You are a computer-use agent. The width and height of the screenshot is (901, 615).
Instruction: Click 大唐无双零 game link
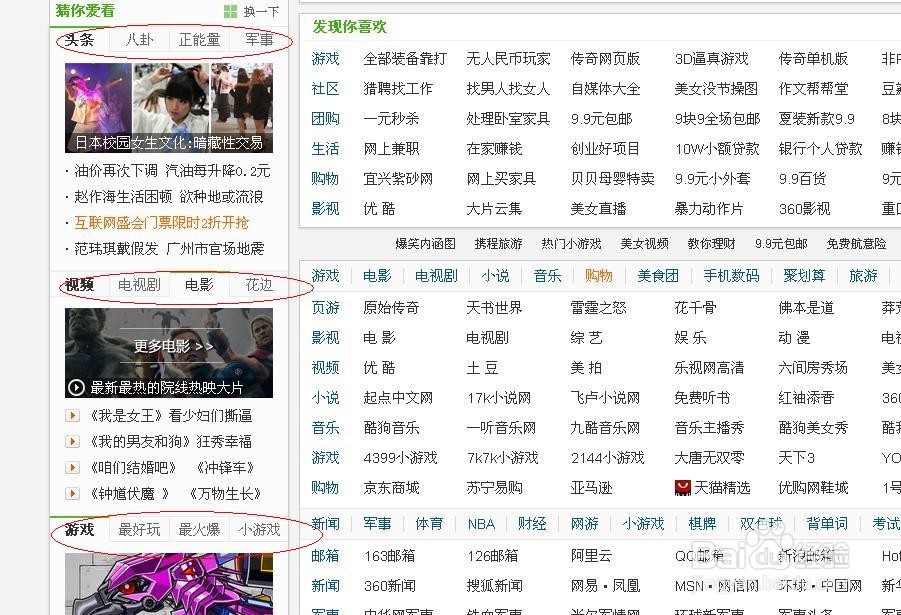point(709,458)
